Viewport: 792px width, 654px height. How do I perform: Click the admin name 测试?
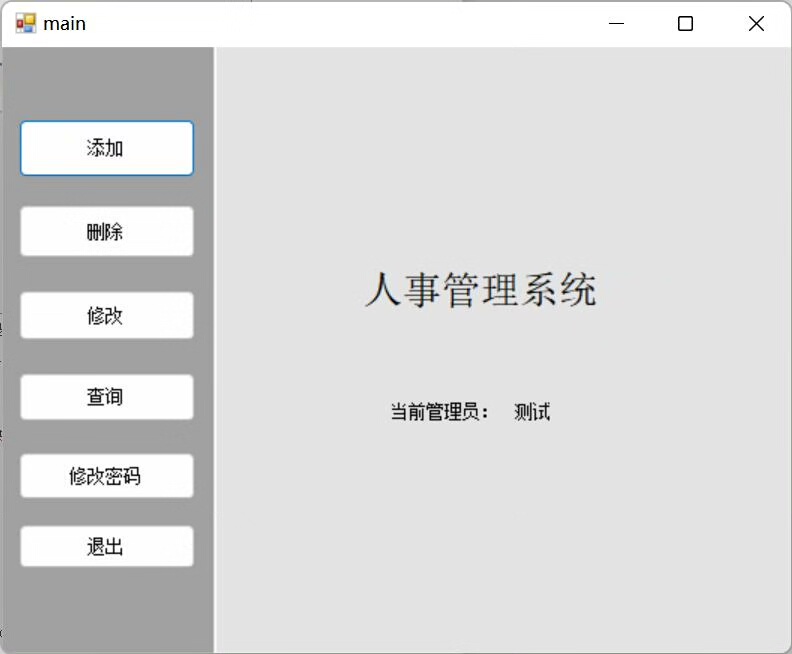(532, 412)
